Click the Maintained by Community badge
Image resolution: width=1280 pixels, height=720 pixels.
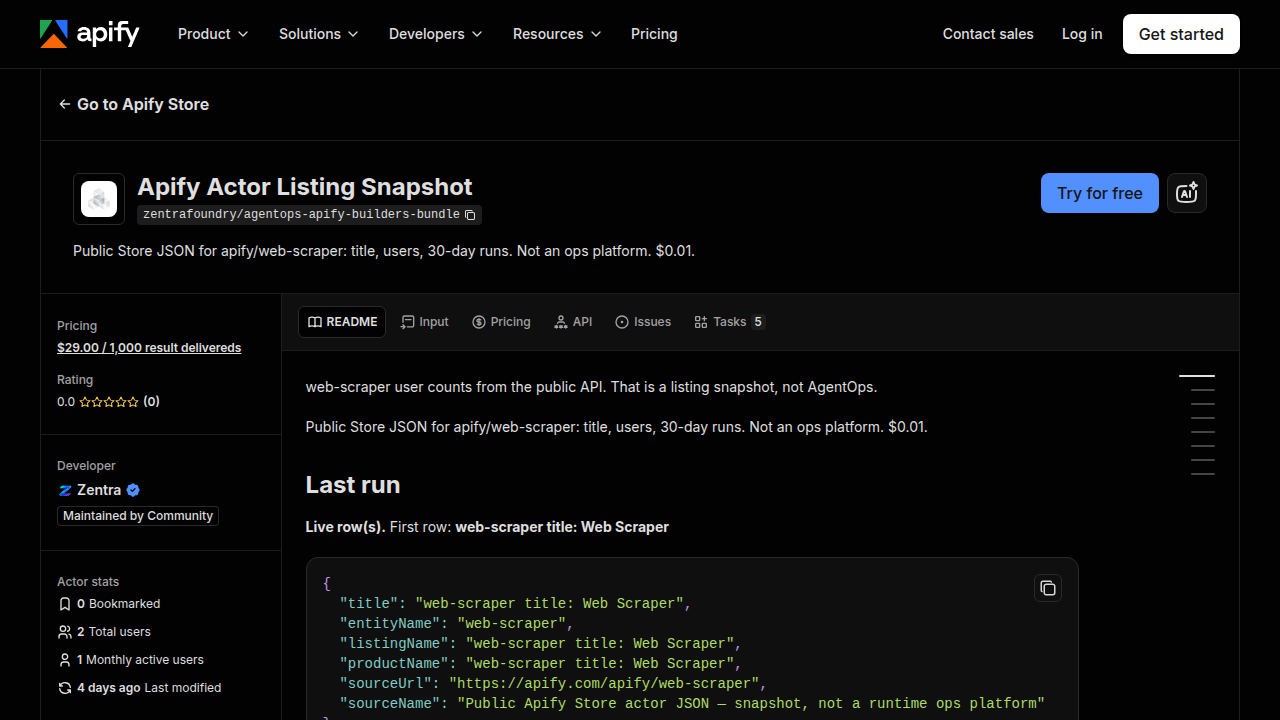(x=138, y=516)
